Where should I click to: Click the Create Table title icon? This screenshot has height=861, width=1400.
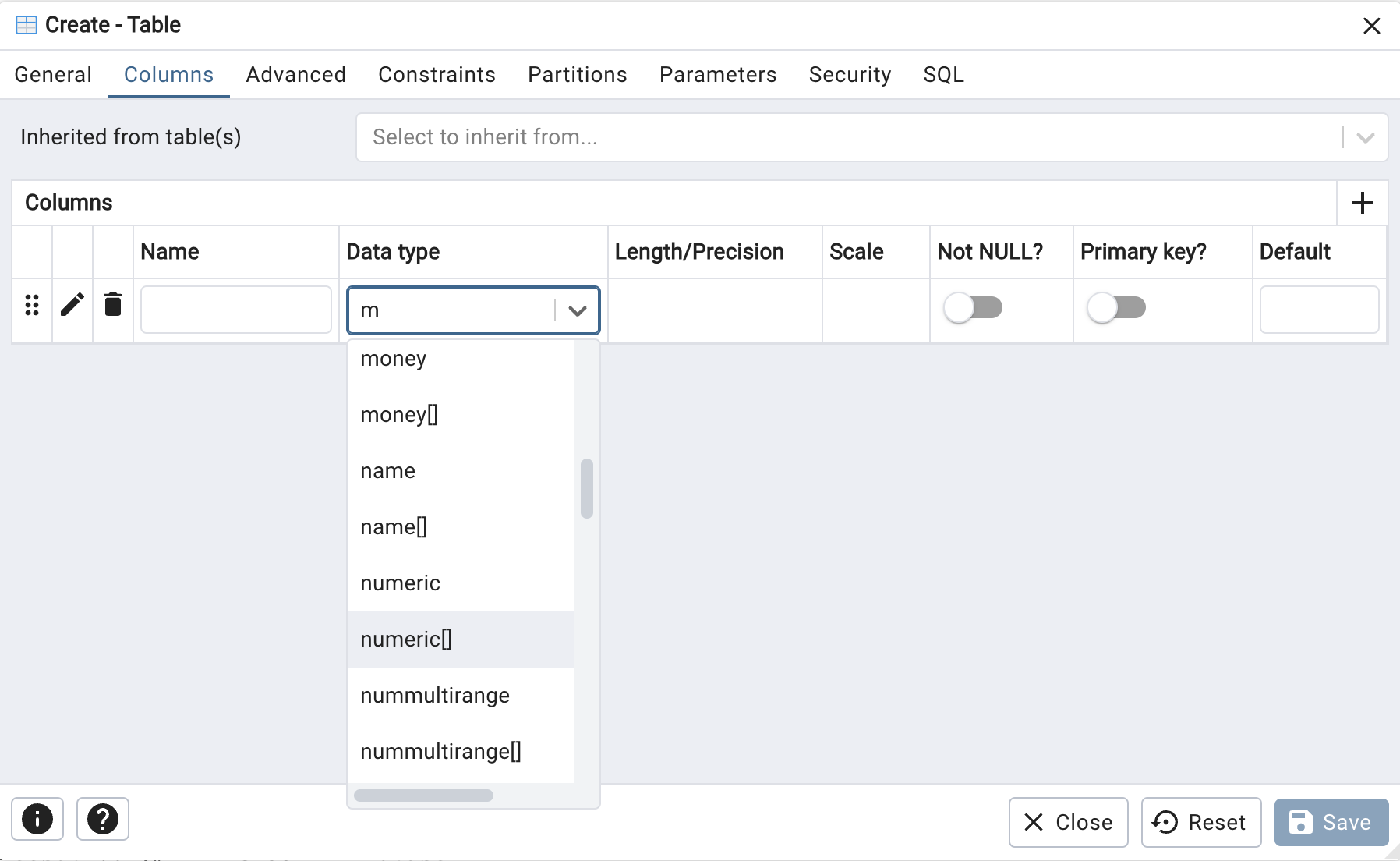pyautogui.click(x=27, y=25)
